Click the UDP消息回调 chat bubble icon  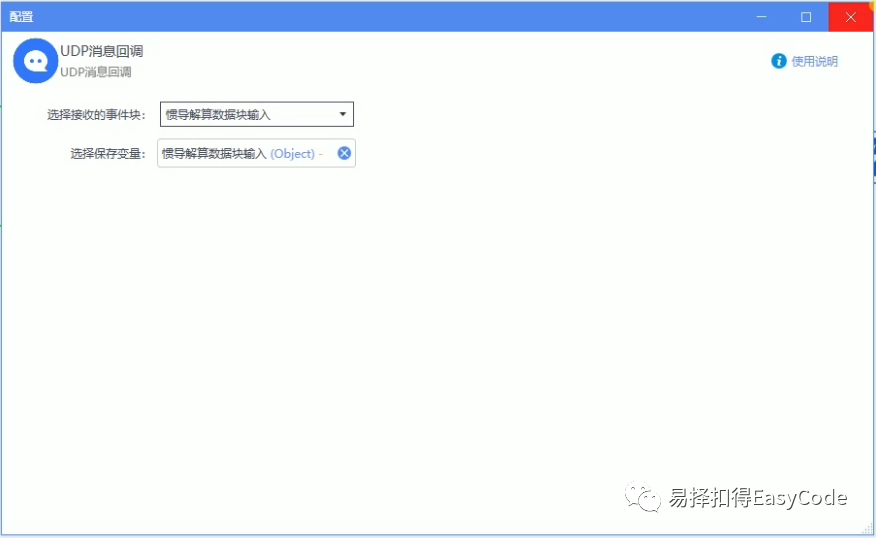click(35, 61)
